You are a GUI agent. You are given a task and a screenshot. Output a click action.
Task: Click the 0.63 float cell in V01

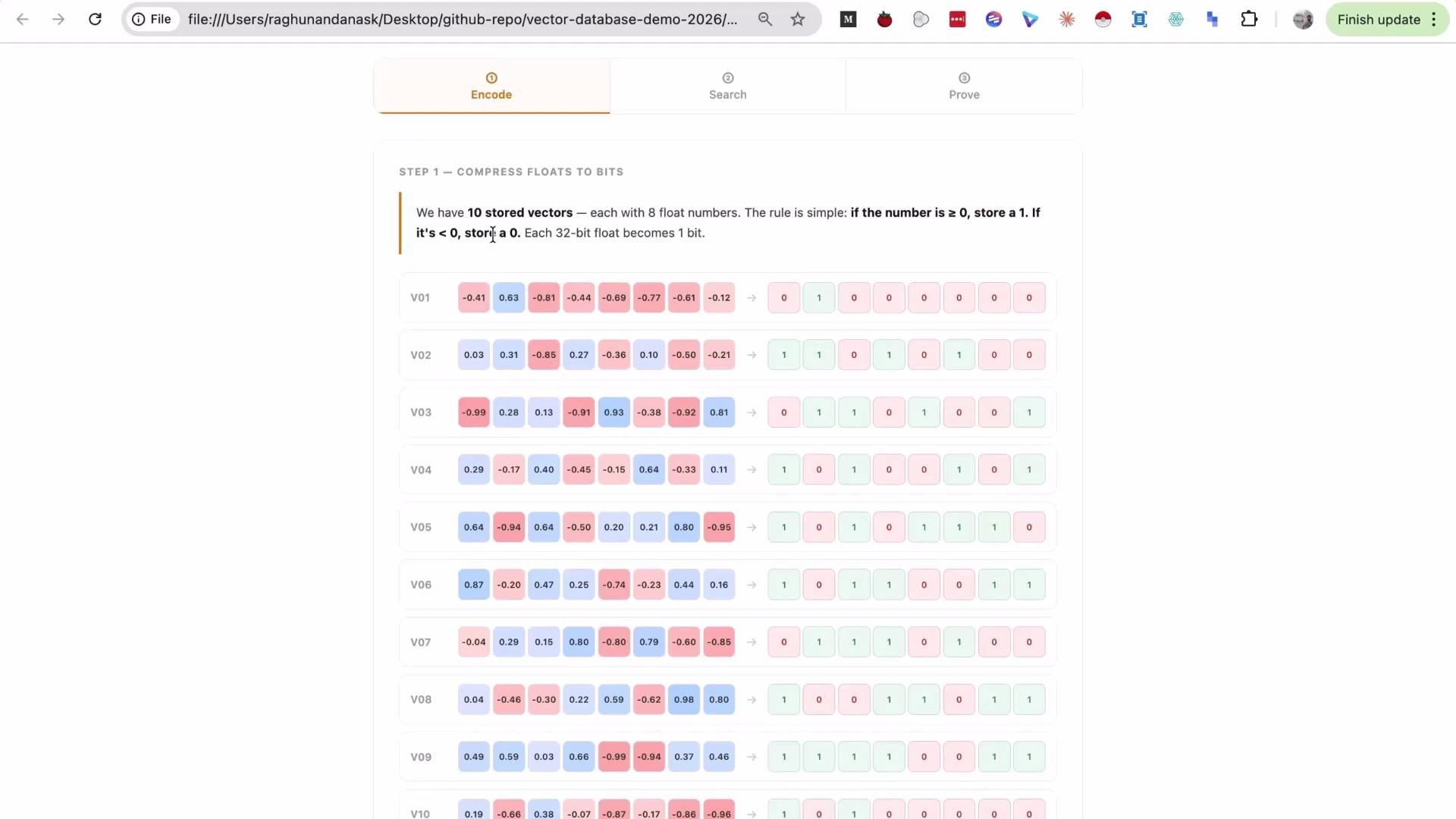coord(509,297)
